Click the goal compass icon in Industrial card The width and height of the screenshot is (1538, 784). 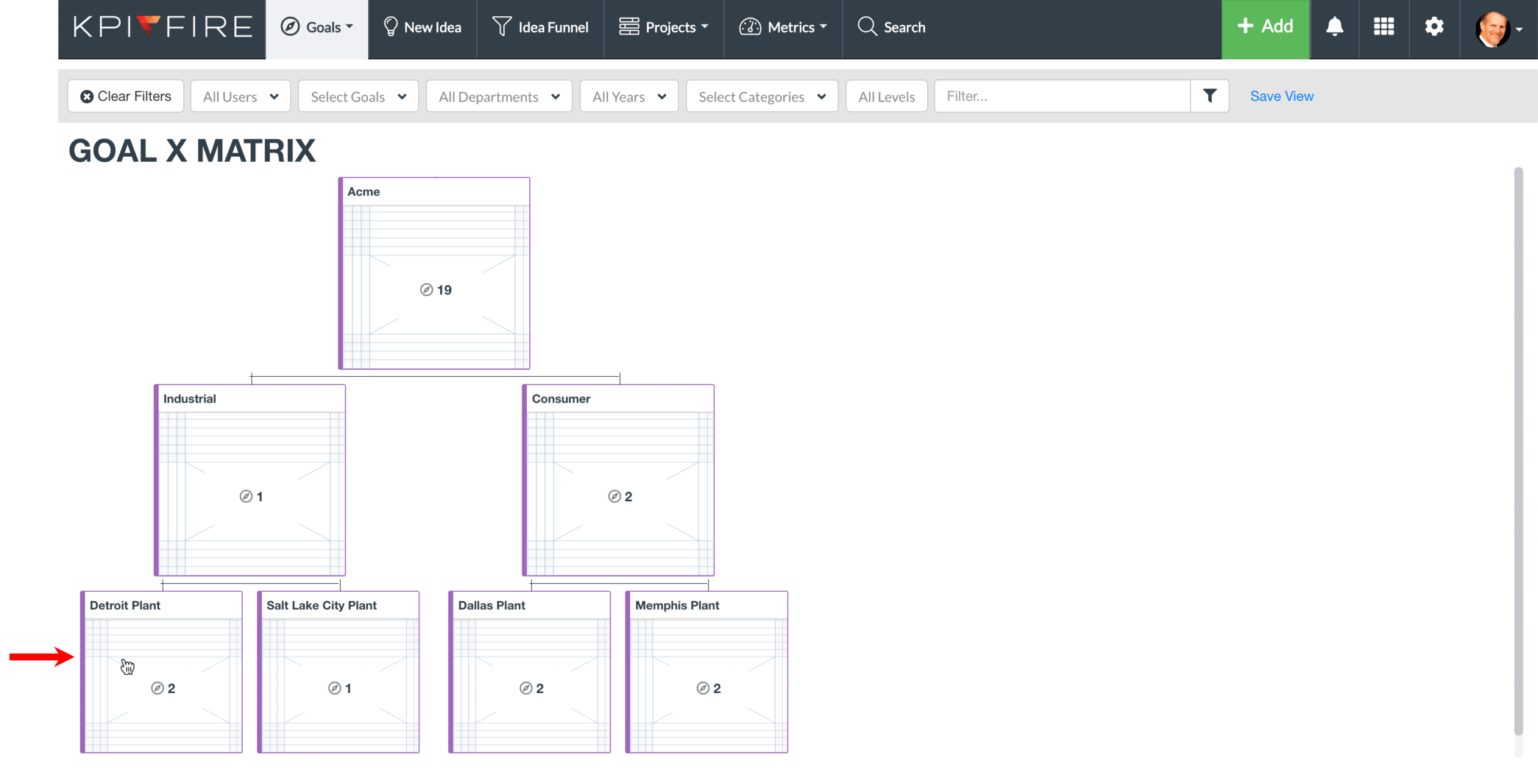click(246, 496)
